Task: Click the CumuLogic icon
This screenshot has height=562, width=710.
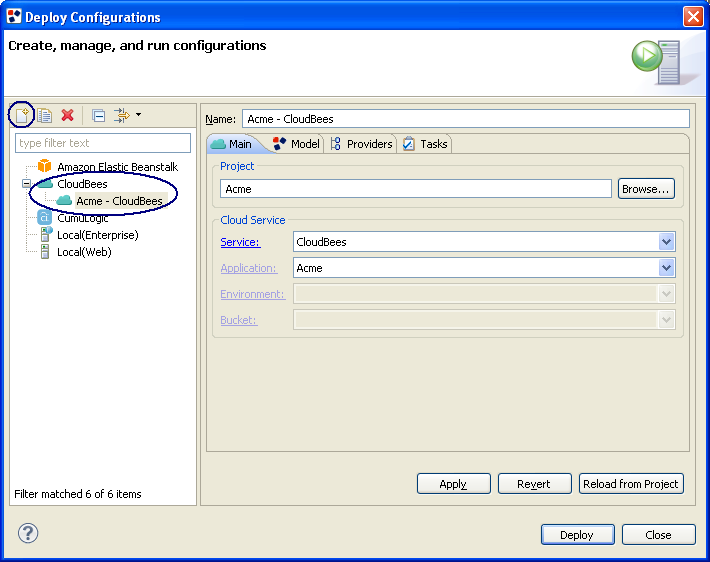Action: coord(44,217)
